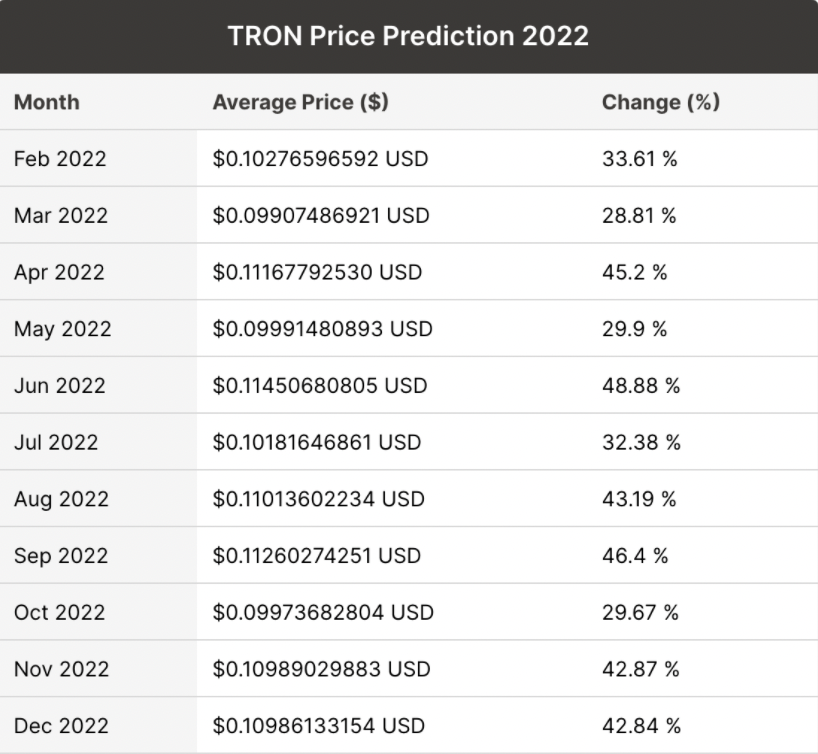Select the Feb 2022 row label
Viewport: 818px width, 754px height.
point(60,159)
